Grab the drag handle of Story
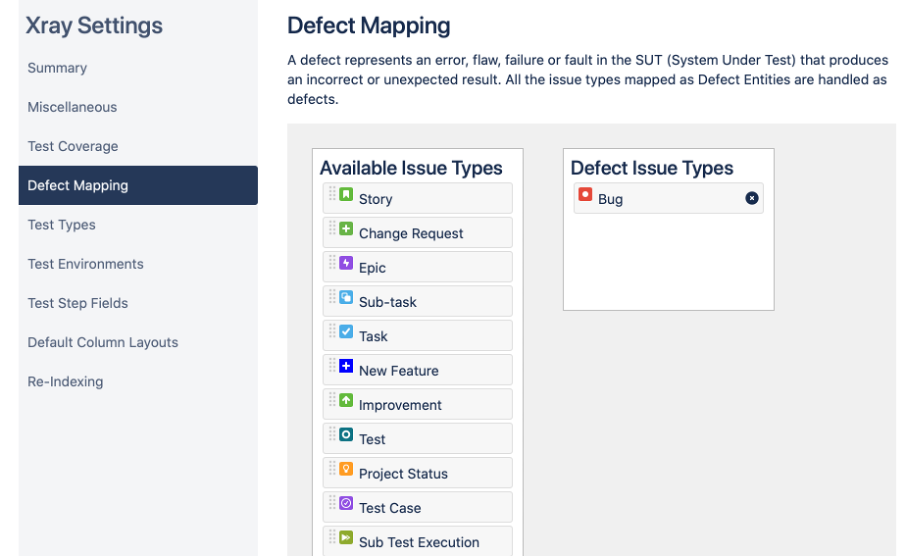 point(332,195)
